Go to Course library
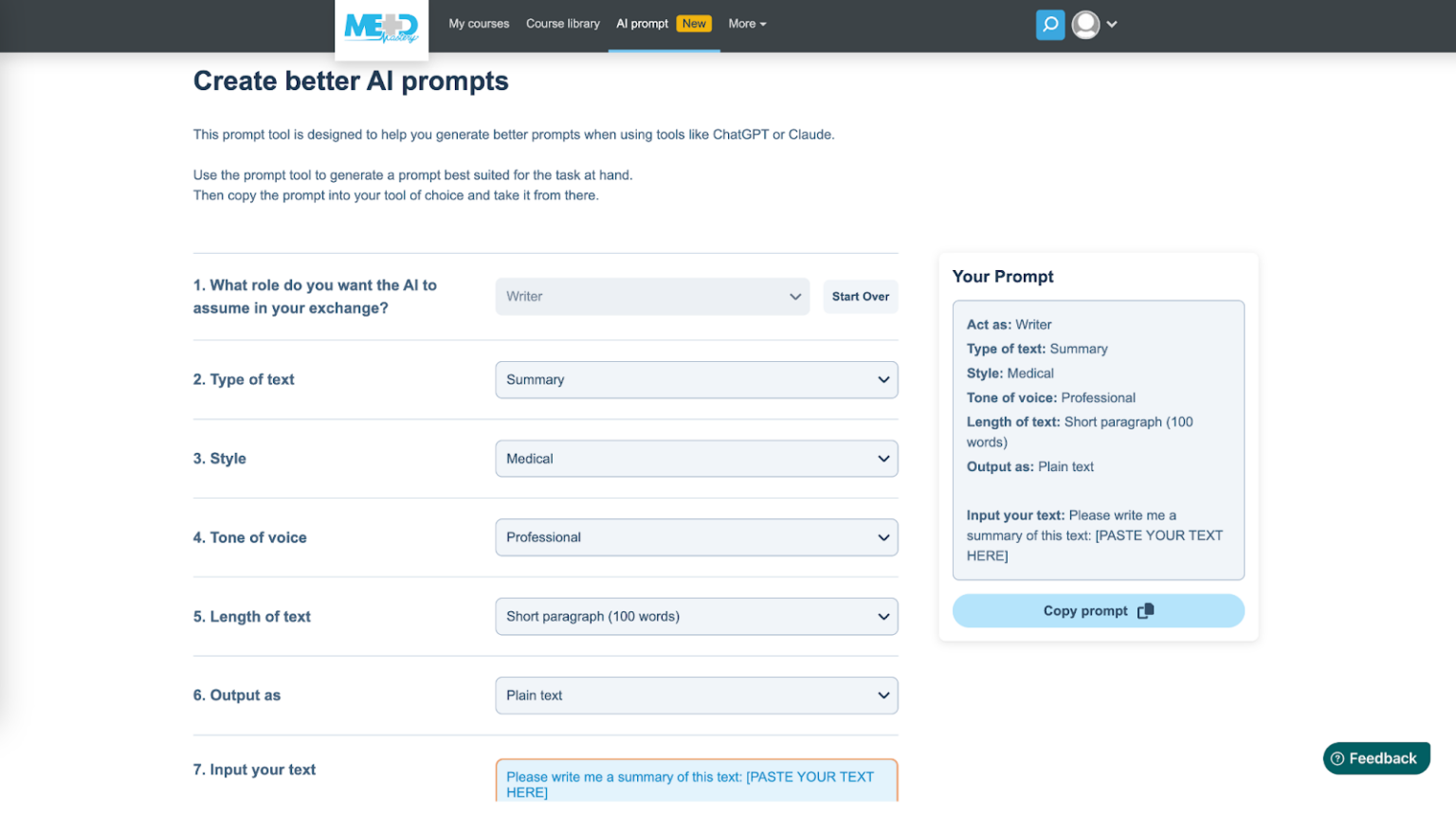This screenshot has width=1456, height=816. [562, 24]
